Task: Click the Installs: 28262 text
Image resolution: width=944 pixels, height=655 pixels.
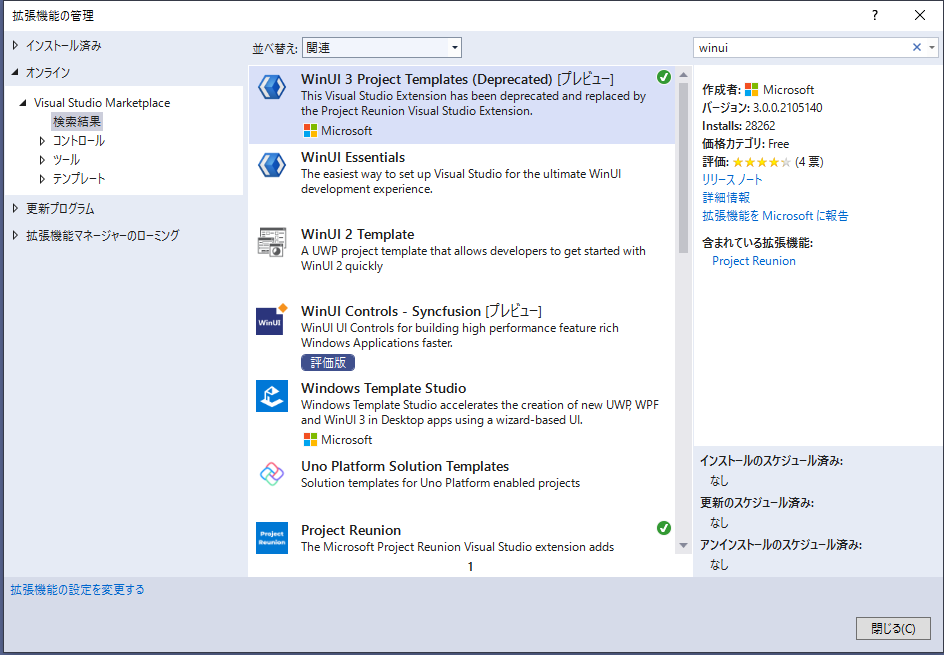Action: coord(739,126)
